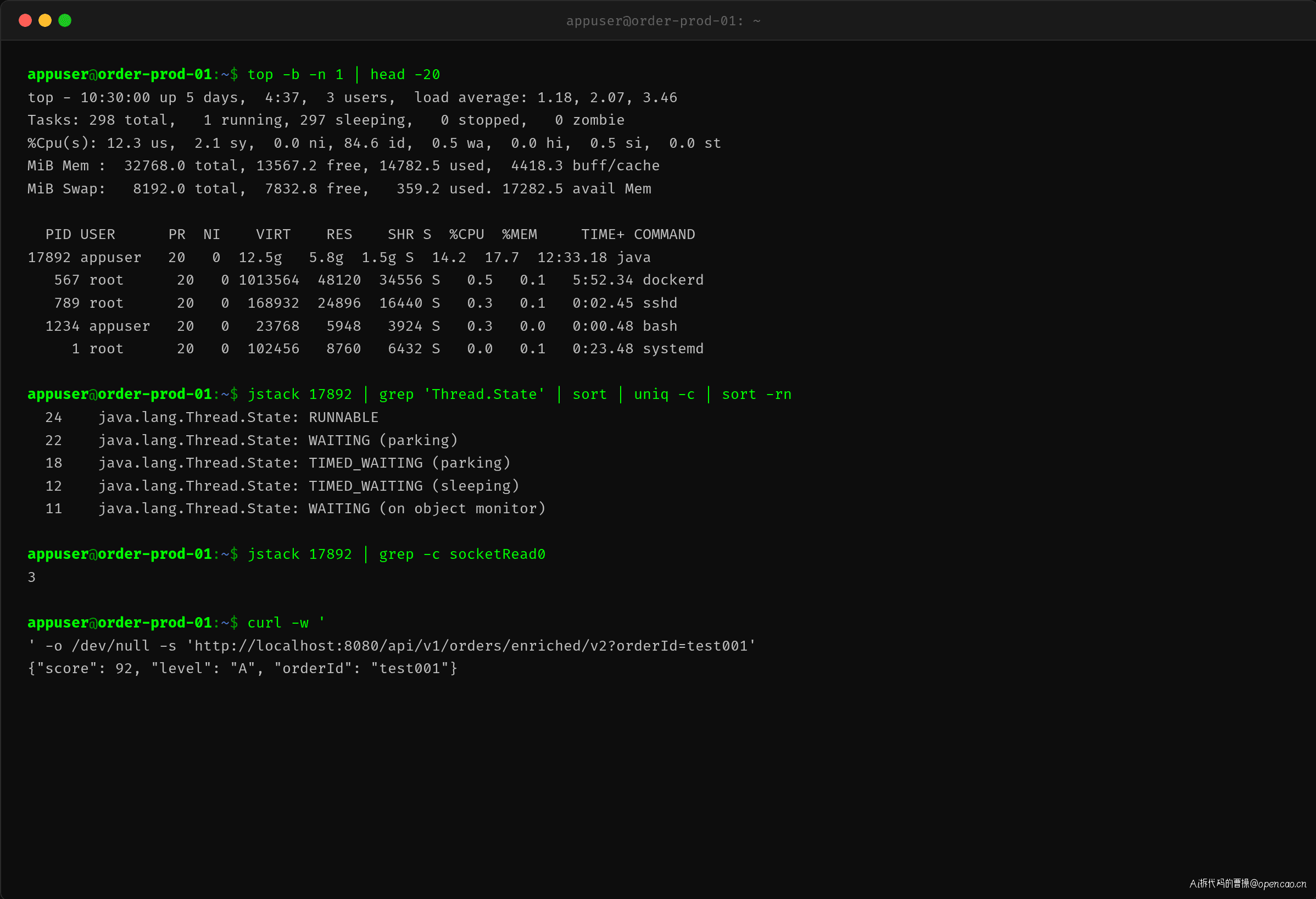Click the command 'top -b -n 1 | head -20'
1316x899 pixels.
point(344,74)
